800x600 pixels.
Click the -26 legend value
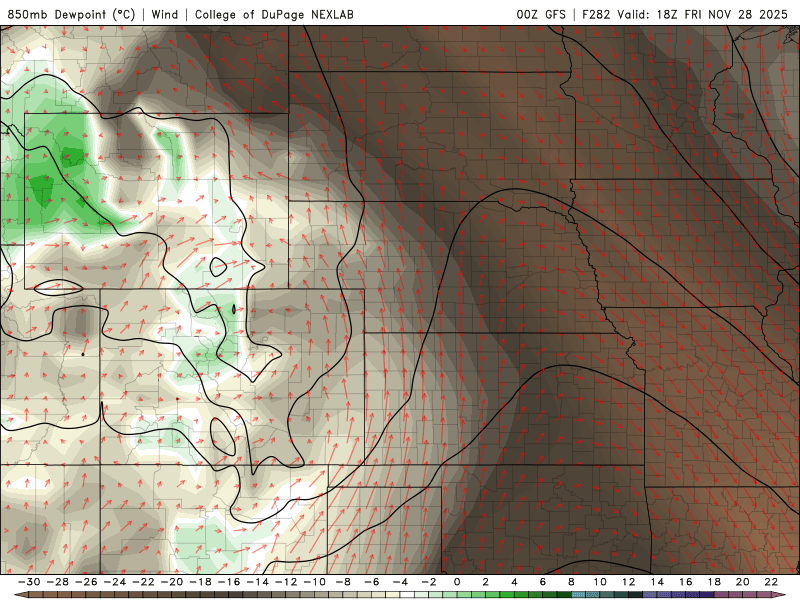coord(86,582)
